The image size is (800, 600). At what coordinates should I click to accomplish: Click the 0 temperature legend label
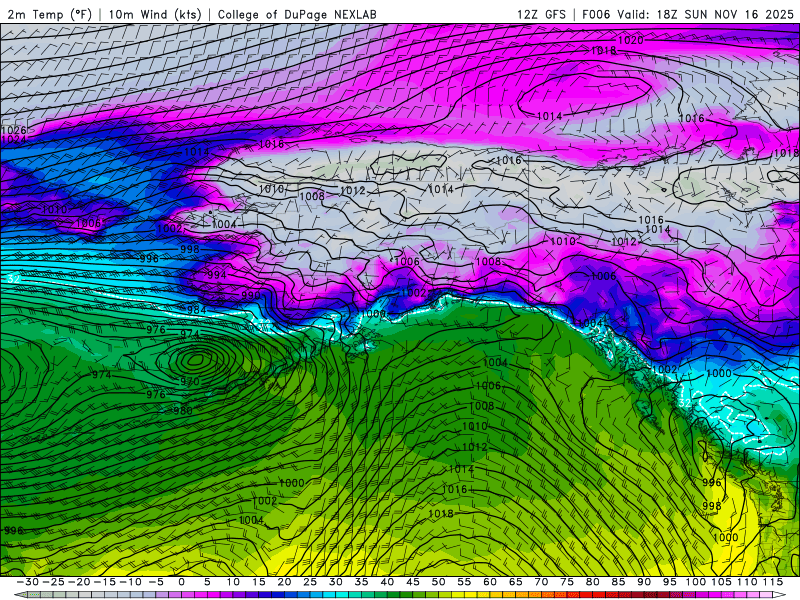click(x=182, y=582)
